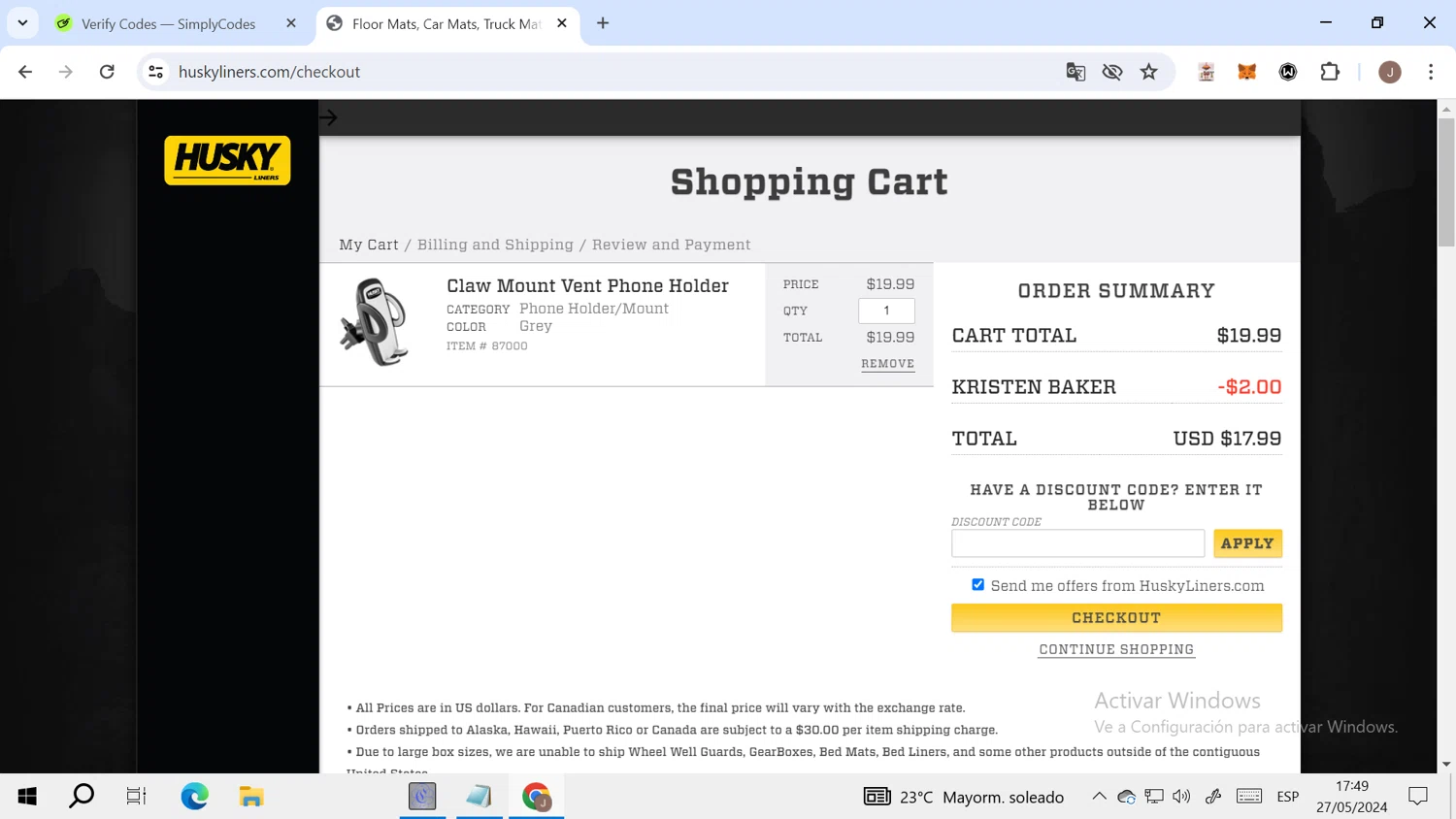Show hidden system tray icons
This screenshot has height=819, width=1456.
1099,797
